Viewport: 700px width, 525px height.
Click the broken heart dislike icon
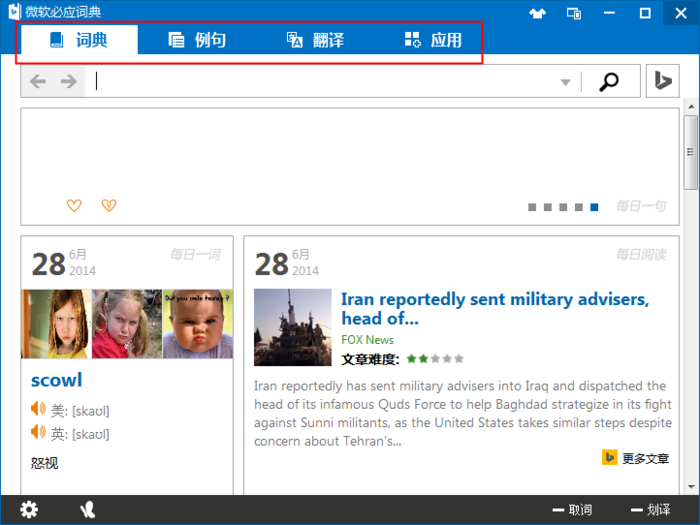(109, 205)
